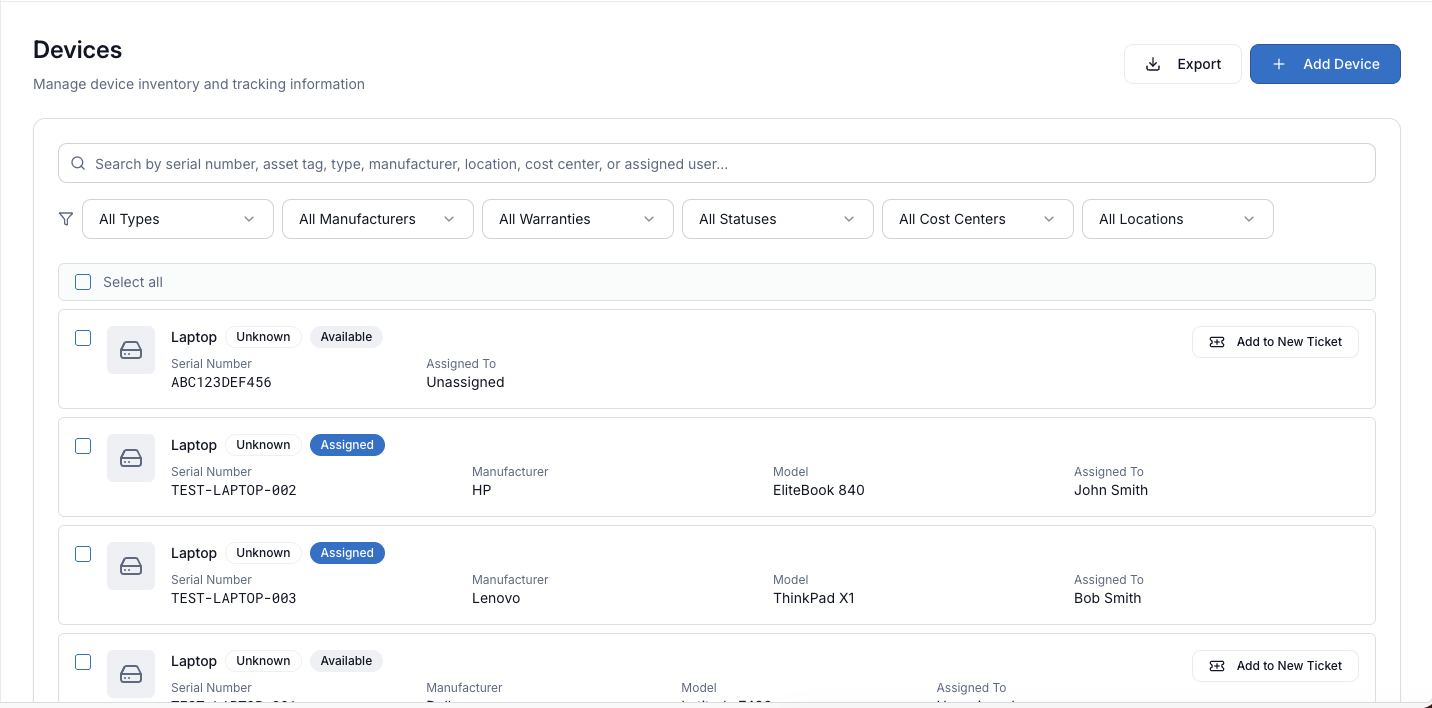
Task: Open the All Cost Centers dropdown
Action: (977, 219)
